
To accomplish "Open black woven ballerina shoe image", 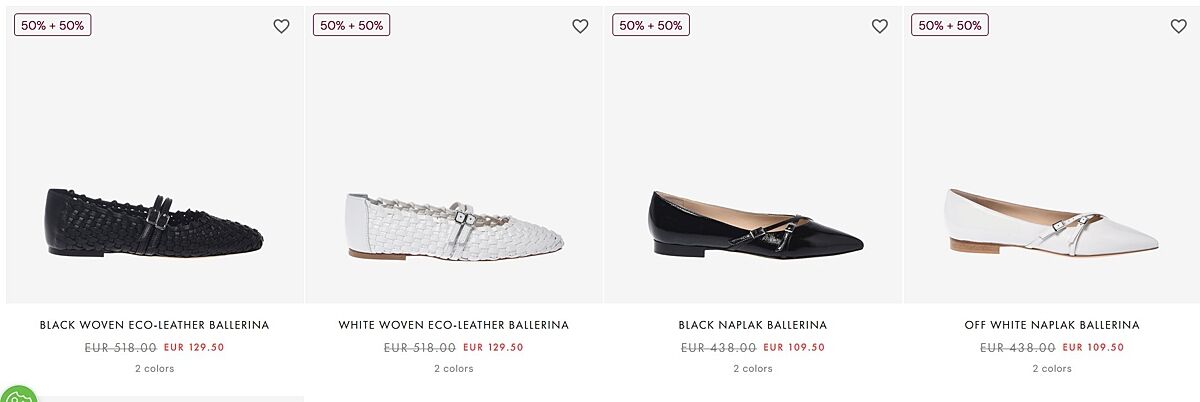I will point(155,222).
